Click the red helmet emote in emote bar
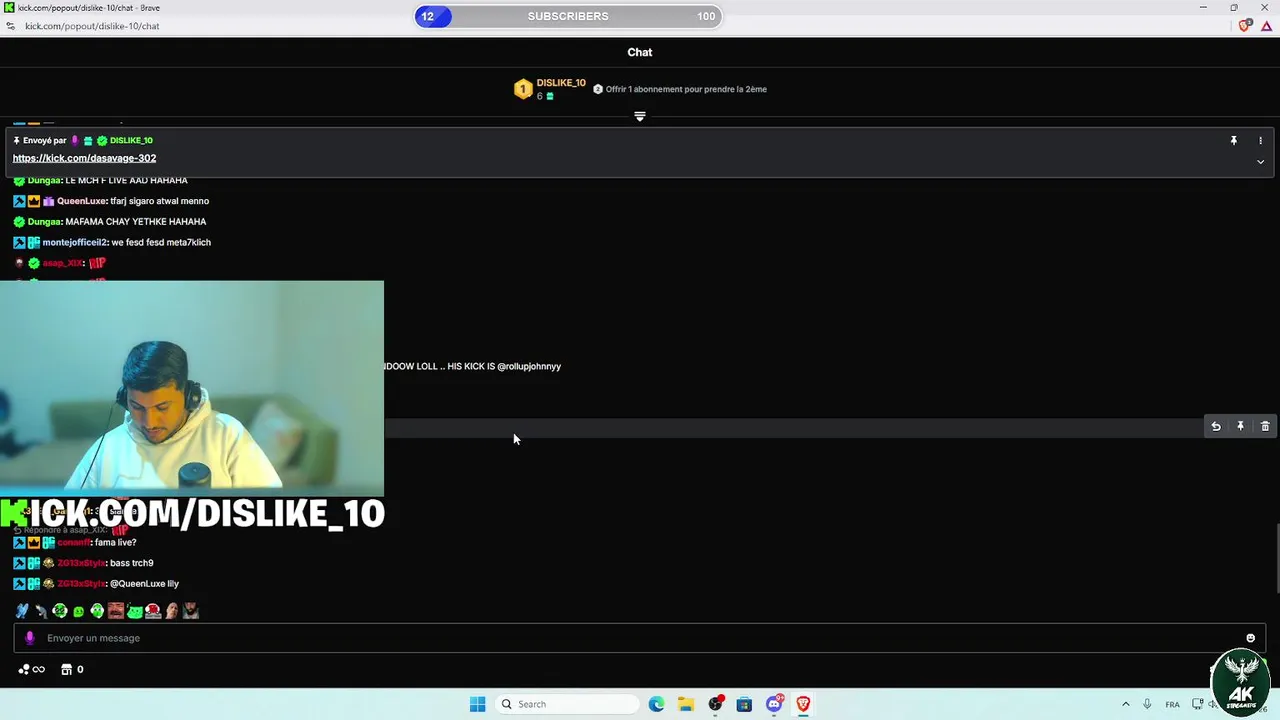 (153, 611)
